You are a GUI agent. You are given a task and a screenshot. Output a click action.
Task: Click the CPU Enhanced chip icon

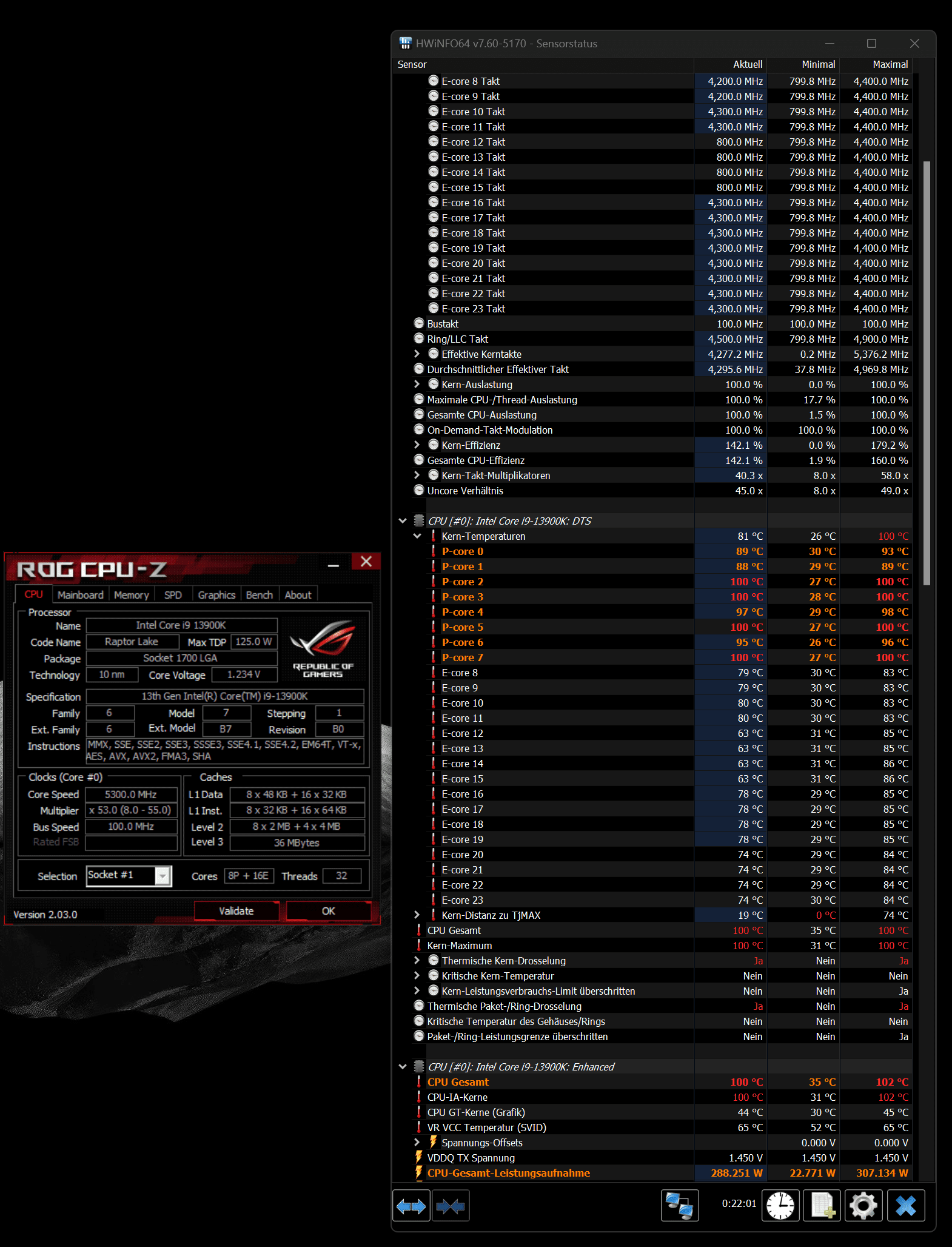coord(419,1066)
